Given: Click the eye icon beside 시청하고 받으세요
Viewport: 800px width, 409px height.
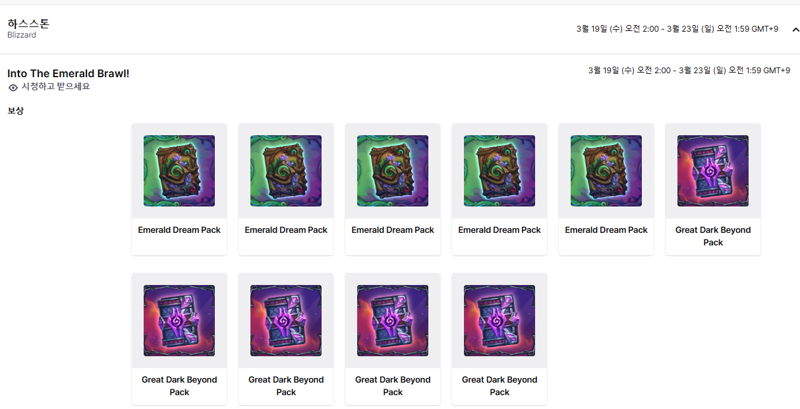Looking at the screenshot, I should [x=13, y=88].
